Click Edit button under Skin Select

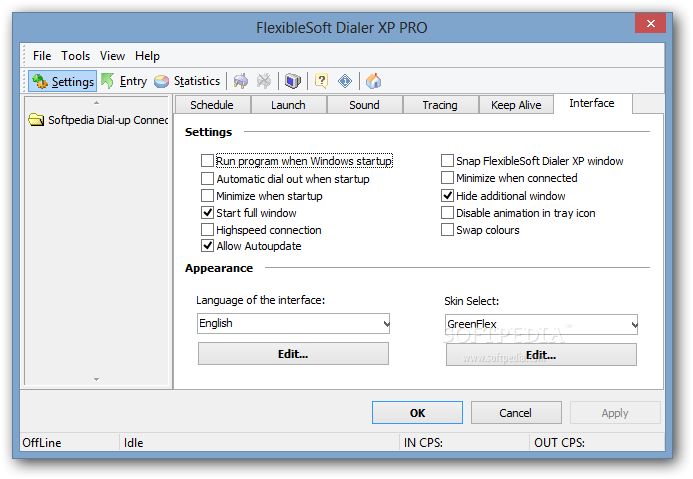541,355
